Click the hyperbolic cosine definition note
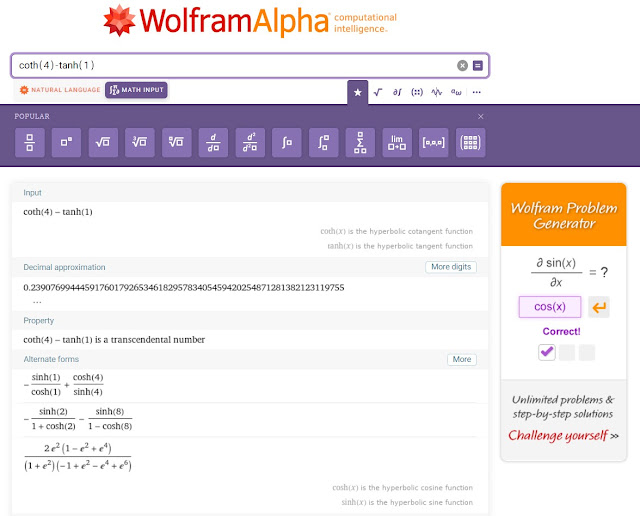Viewport: 640px width, 516px height. (402, 487)
